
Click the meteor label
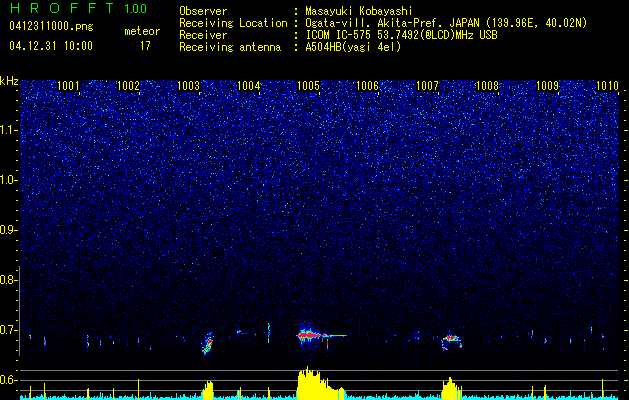pos(142,31)
